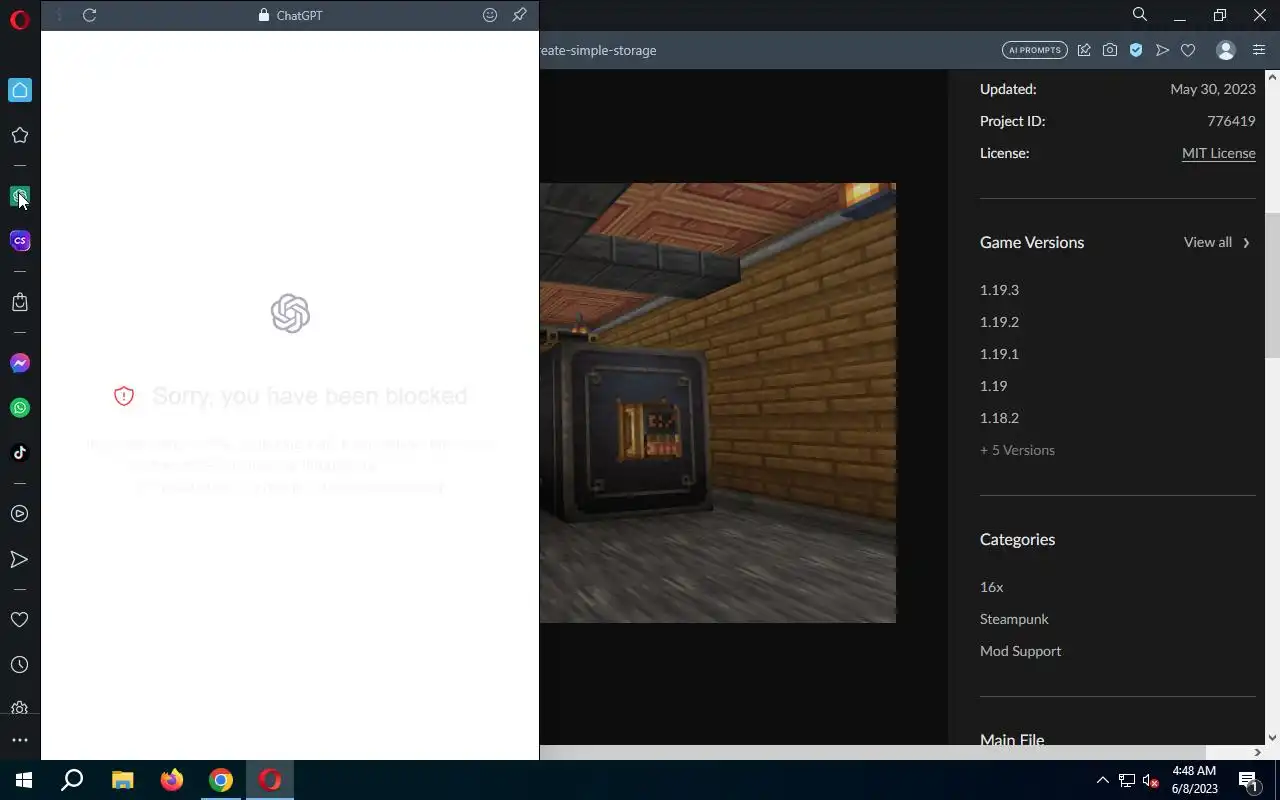The width and height of the screenshot is (1280, 800).
Task: Reload the ChatGPT panel
Action: [x=90, y=15]
